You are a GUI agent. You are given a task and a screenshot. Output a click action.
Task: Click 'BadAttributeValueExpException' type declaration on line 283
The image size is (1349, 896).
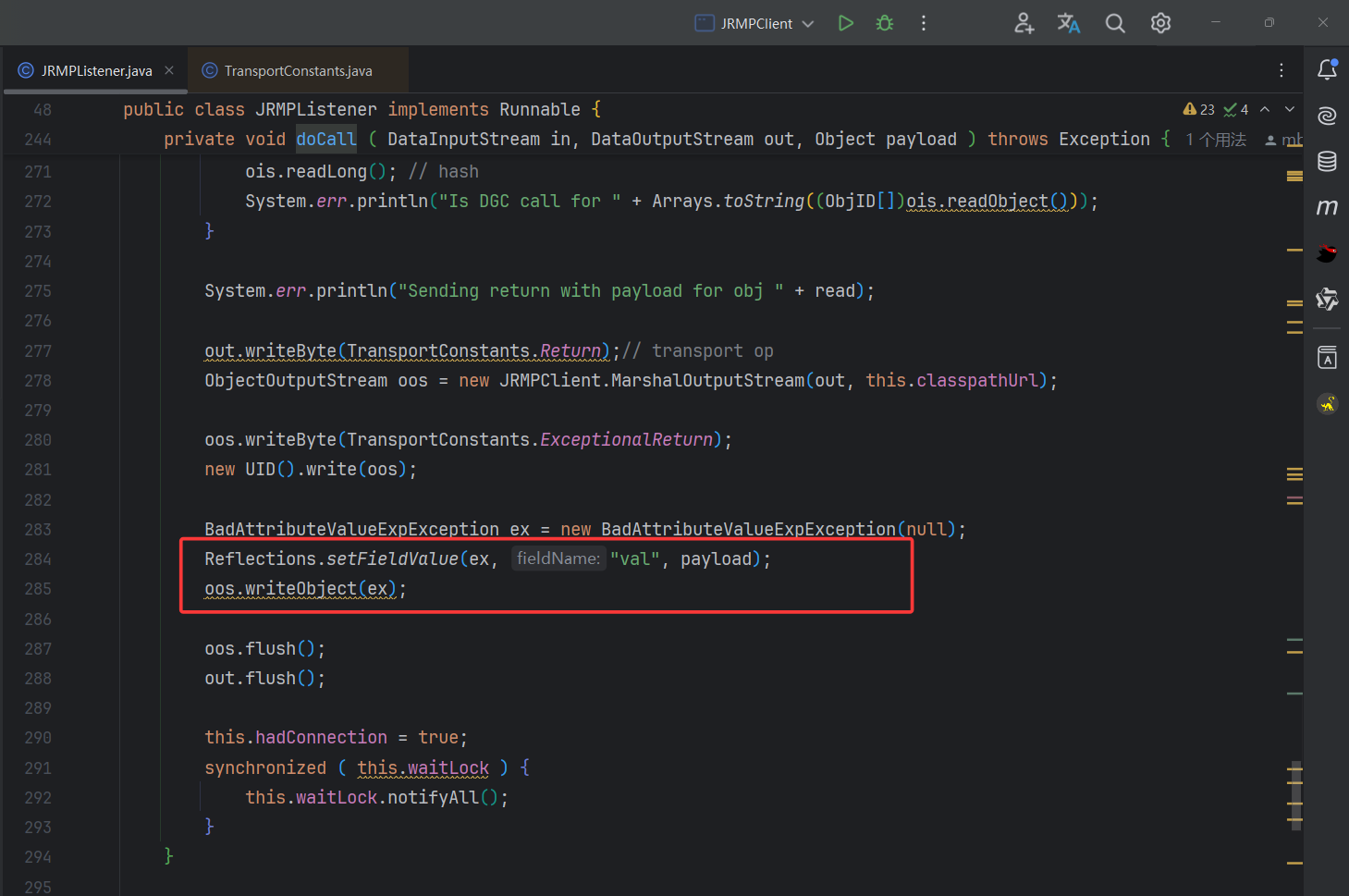point(351,529)
